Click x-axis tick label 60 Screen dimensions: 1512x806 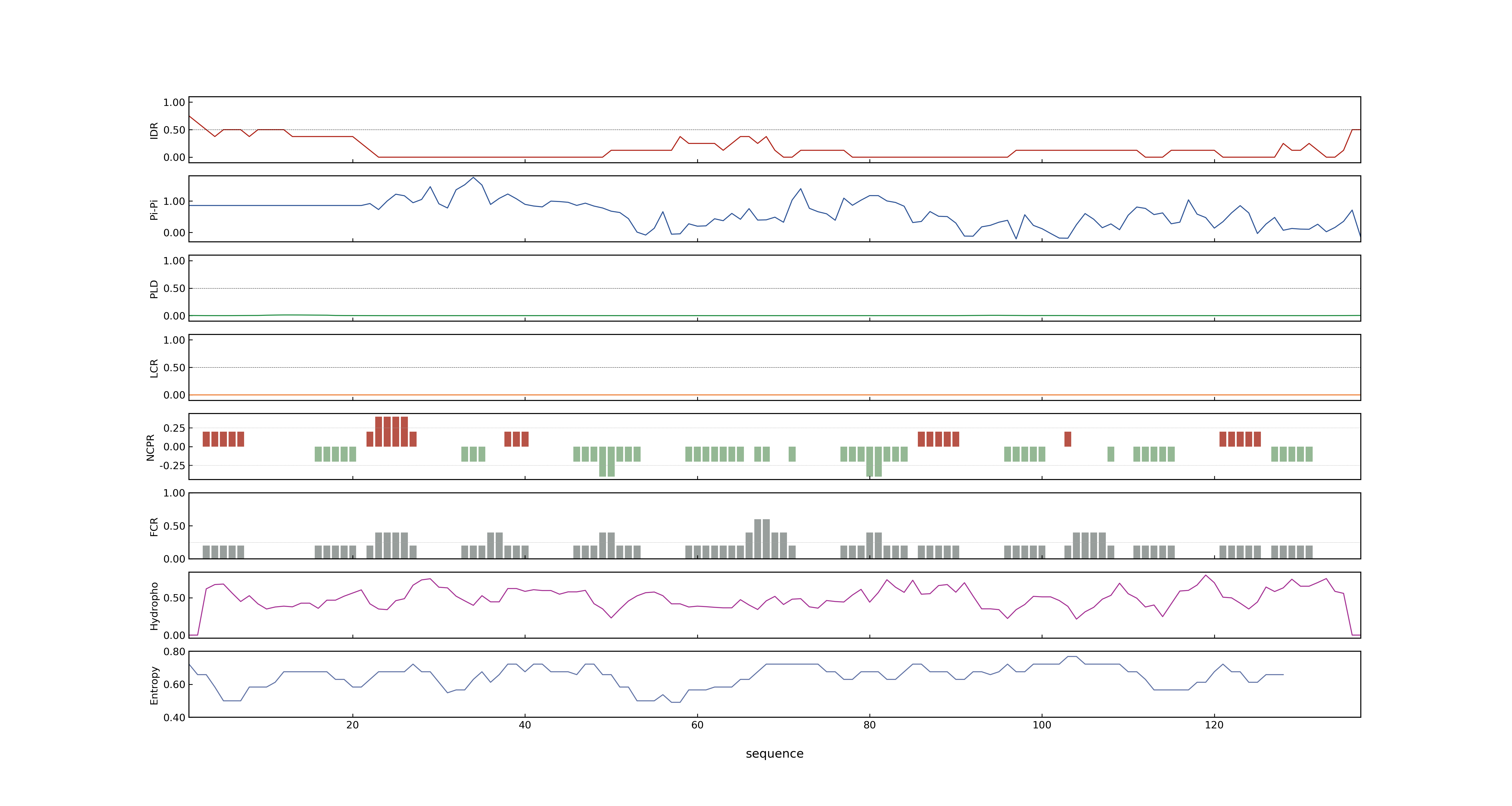(697, 725)
